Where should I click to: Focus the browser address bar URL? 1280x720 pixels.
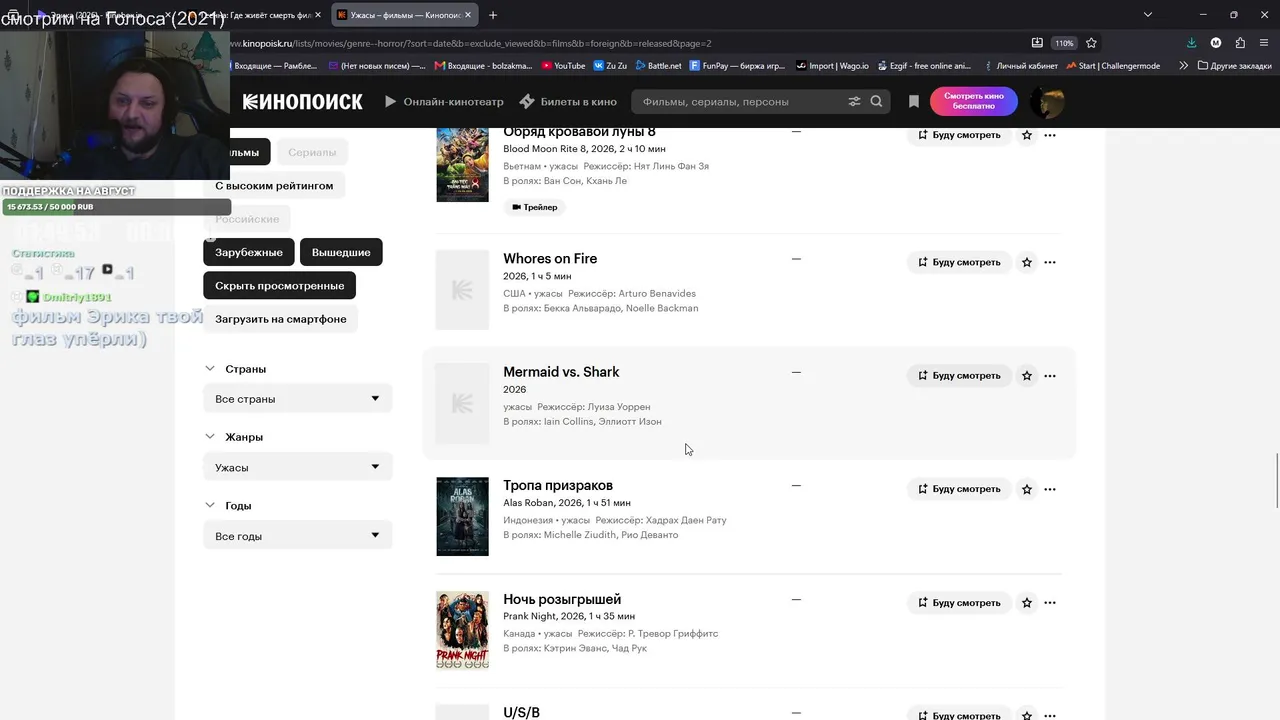coord(470,43)
